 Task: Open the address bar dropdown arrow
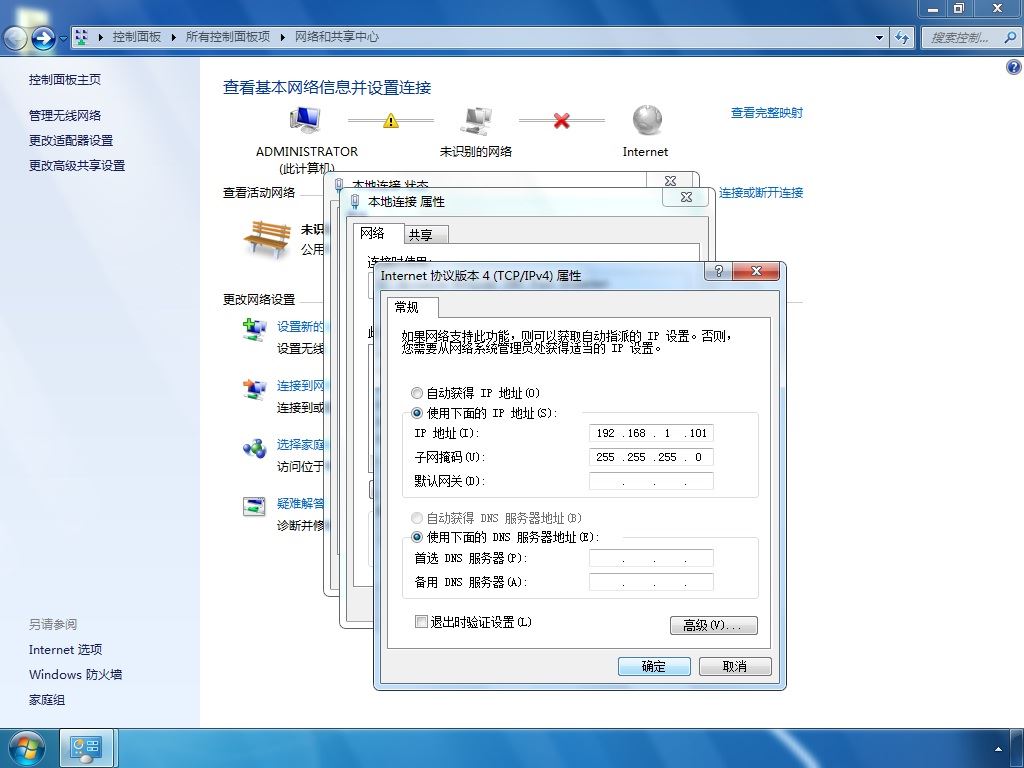coord(880,37)
